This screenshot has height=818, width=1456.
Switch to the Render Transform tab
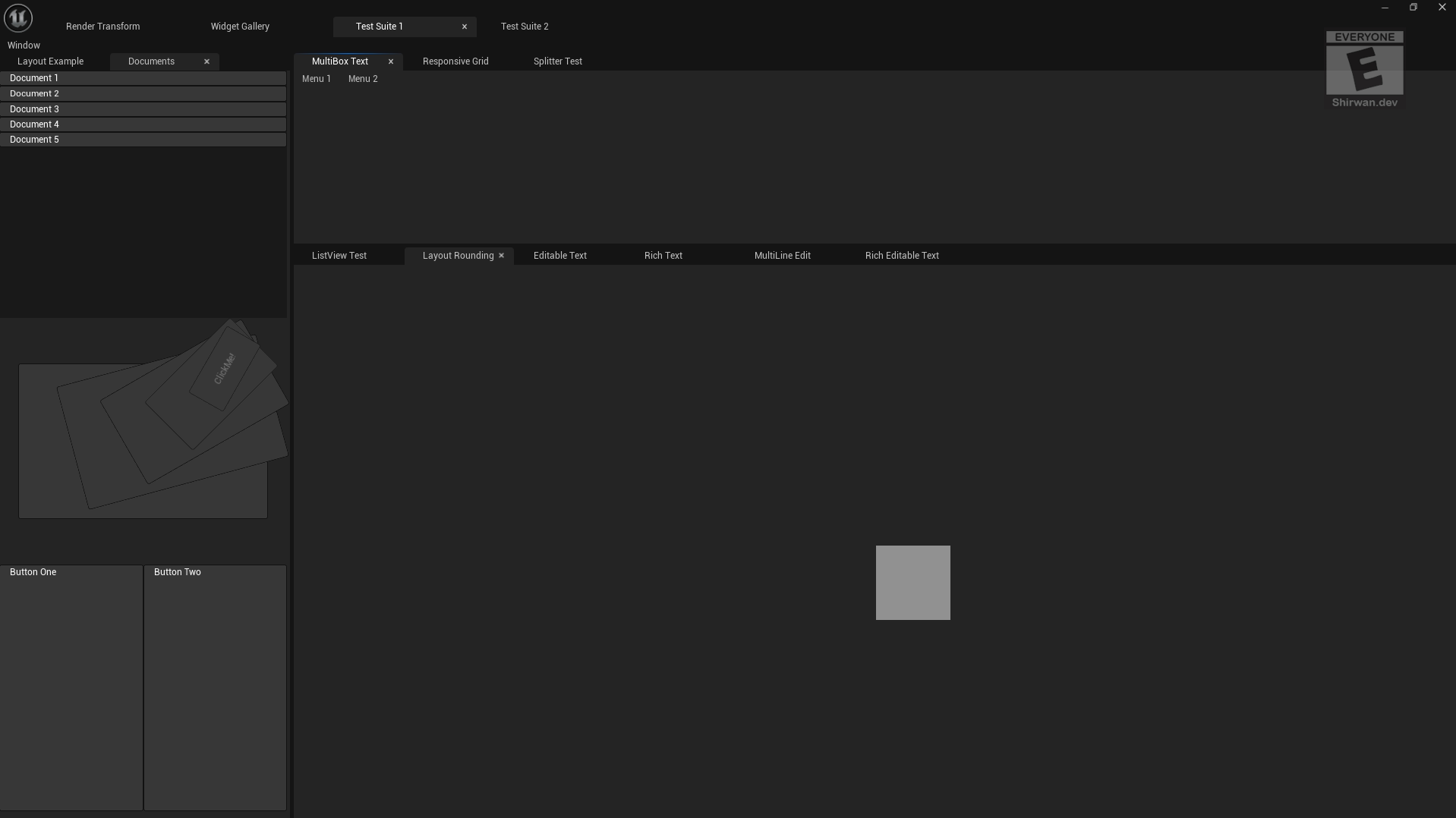point(102,27)
